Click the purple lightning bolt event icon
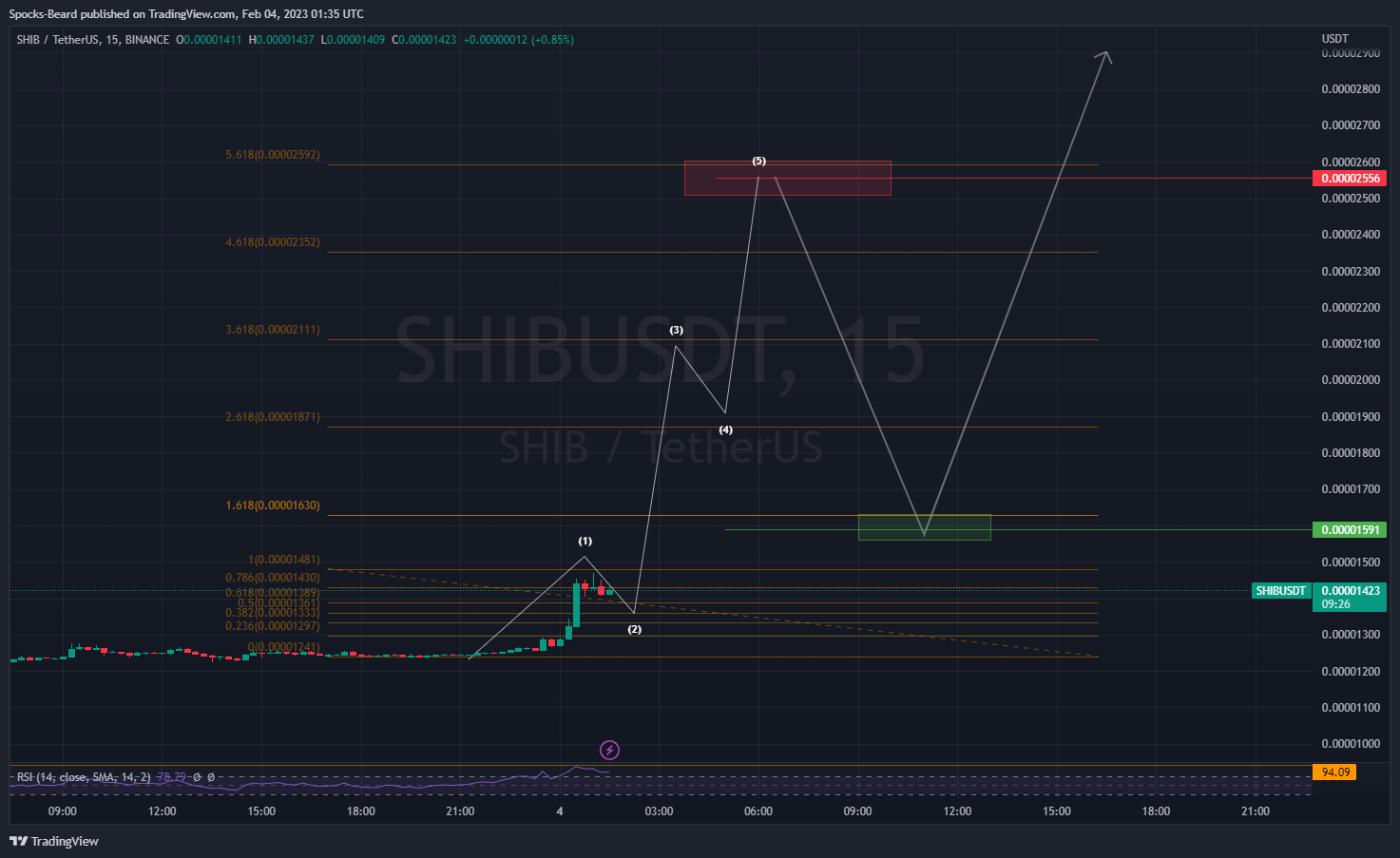This screenshot has height=858, width=1400. click(609, 751)
